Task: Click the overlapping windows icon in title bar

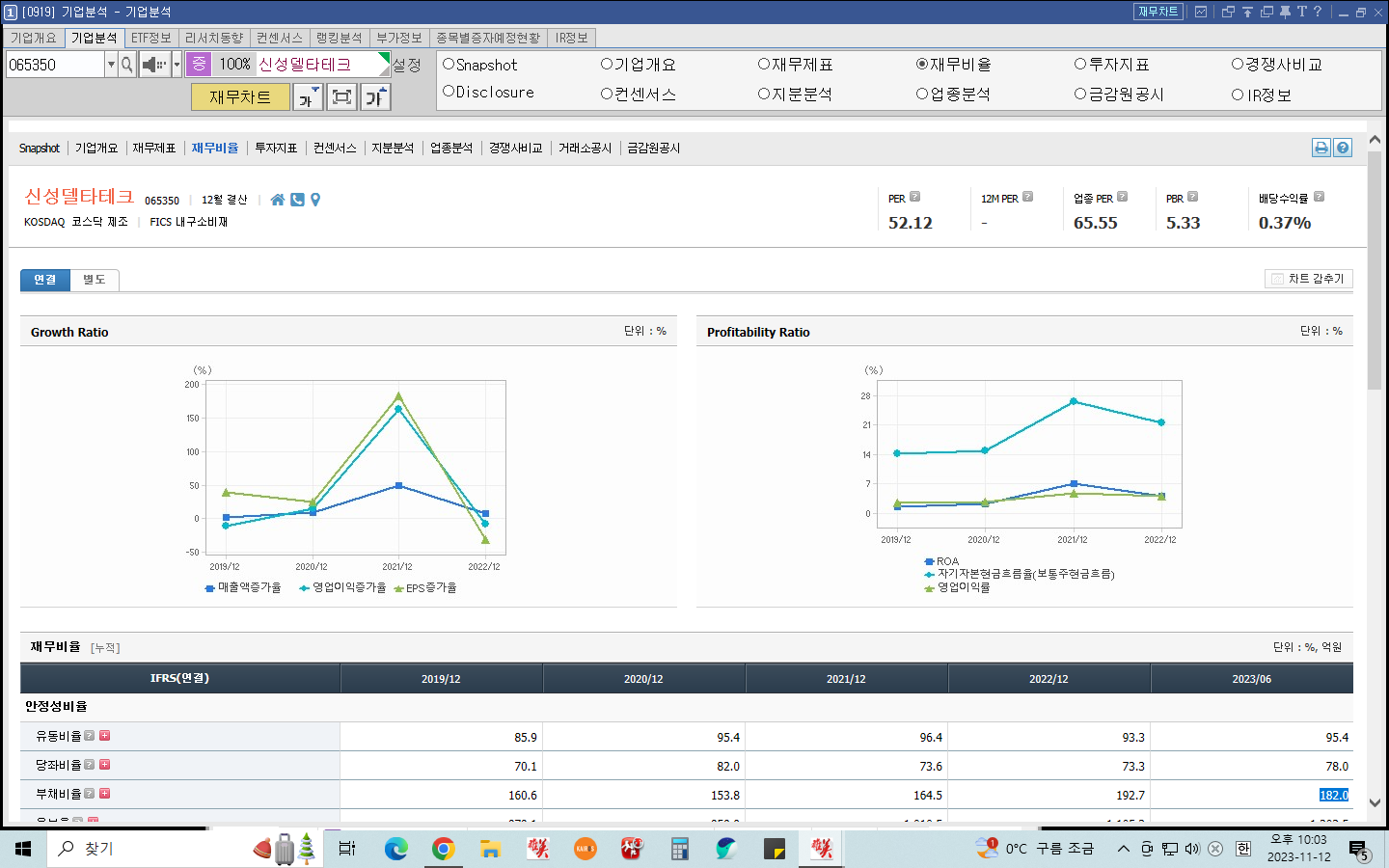Action: pos(1228,12)
